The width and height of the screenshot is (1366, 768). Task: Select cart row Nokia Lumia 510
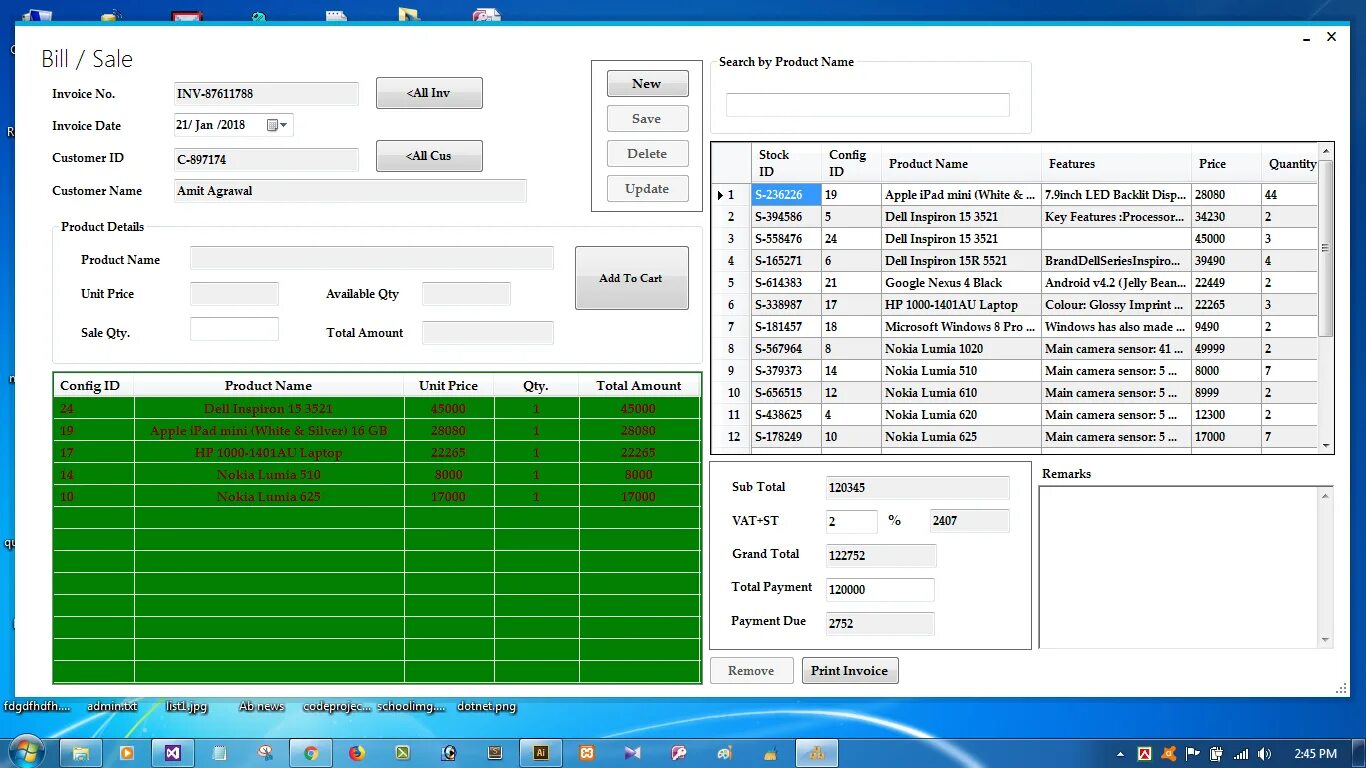(x=377, y=474)
